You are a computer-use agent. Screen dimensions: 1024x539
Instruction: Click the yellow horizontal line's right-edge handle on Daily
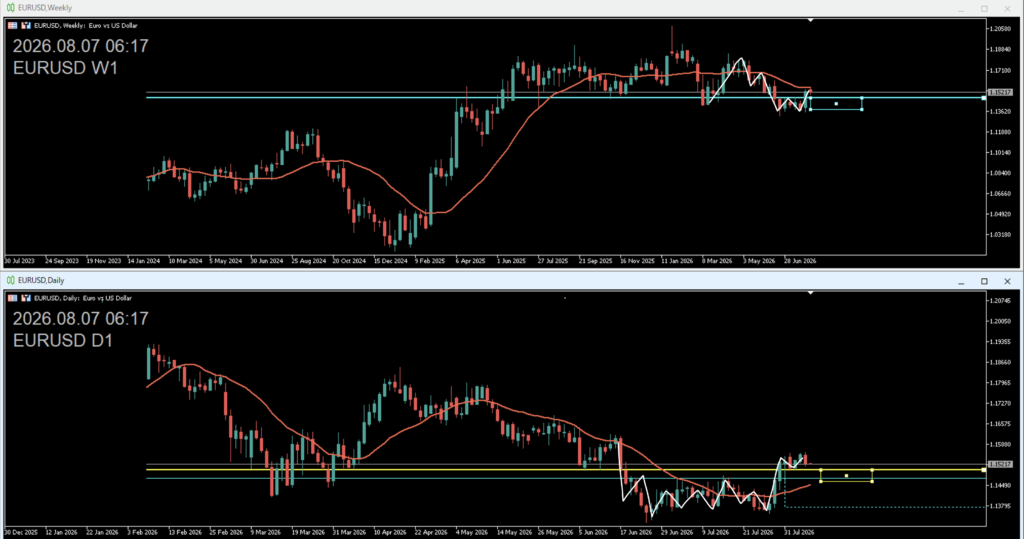pyautogui.click(x=984, y=470)
